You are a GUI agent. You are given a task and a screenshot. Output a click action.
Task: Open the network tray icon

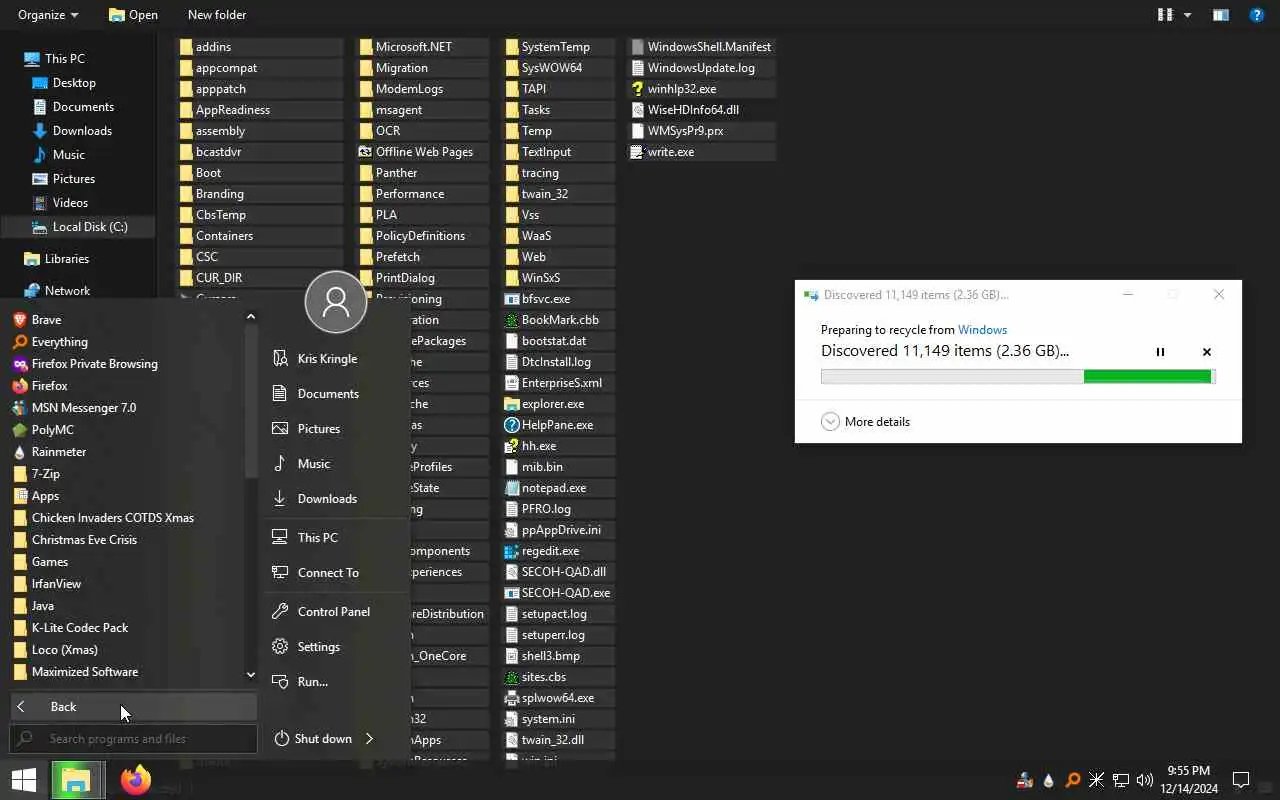pos(1121,780)
